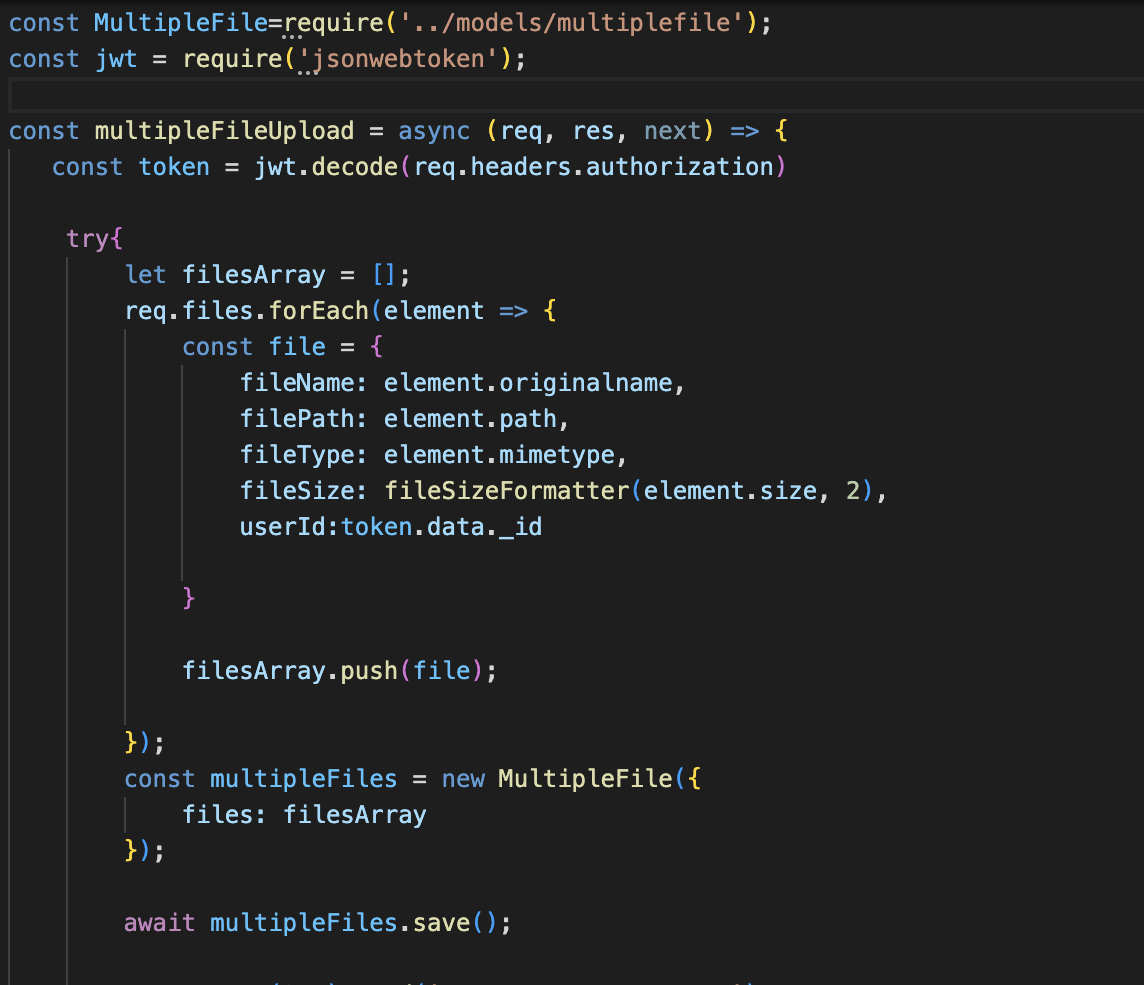The width and height of the screenshot is (1144, 985).
Task: Place cursor on req.headers.authorization
Action: (595, 166)
